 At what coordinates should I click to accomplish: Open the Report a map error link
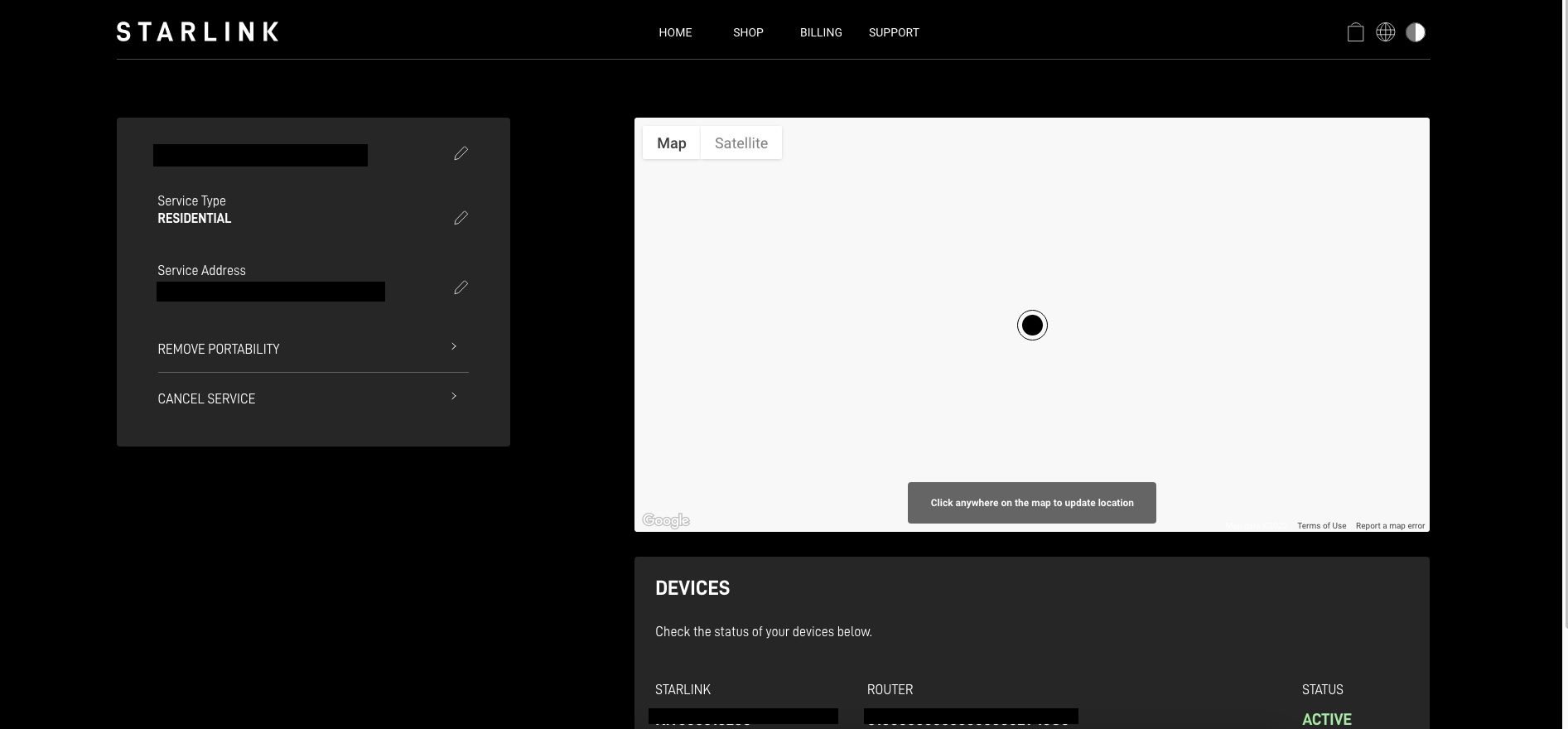click(1390, 526)
